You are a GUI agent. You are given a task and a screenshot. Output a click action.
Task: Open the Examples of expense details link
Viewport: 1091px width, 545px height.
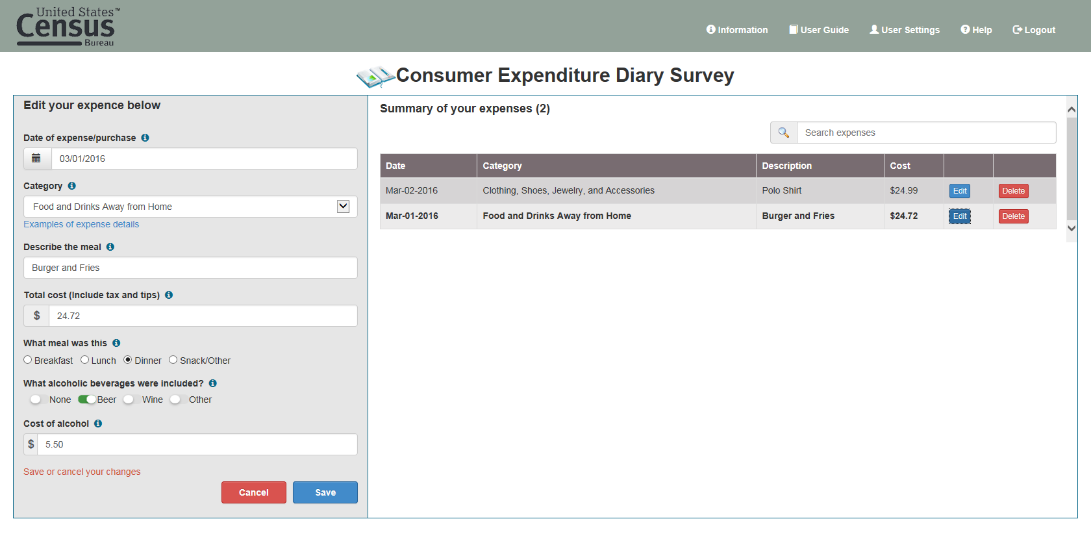click(x=81, y=224)
